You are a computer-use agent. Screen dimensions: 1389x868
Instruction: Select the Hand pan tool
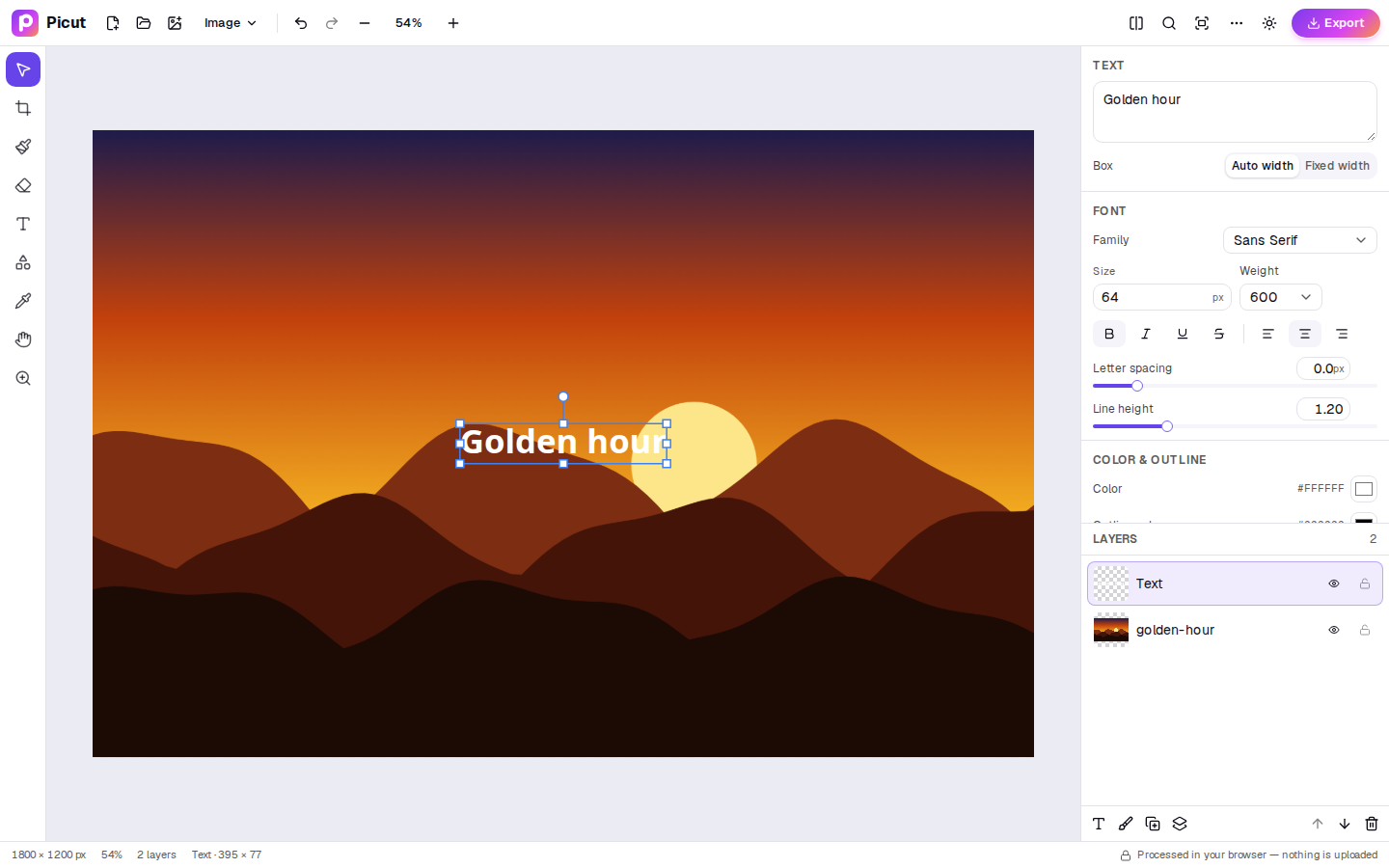click(x=23, y=339)
